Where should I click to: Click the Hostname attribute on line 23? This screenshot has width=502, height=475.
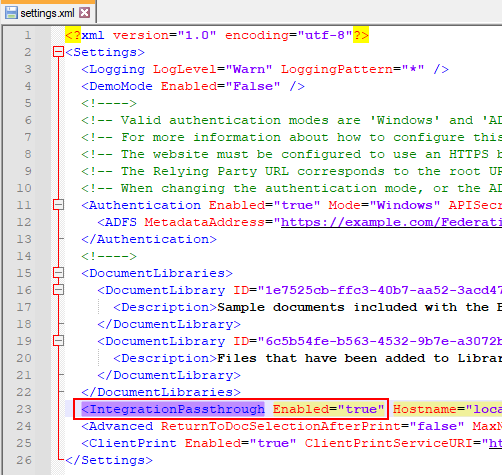click(x=447, y=409)
